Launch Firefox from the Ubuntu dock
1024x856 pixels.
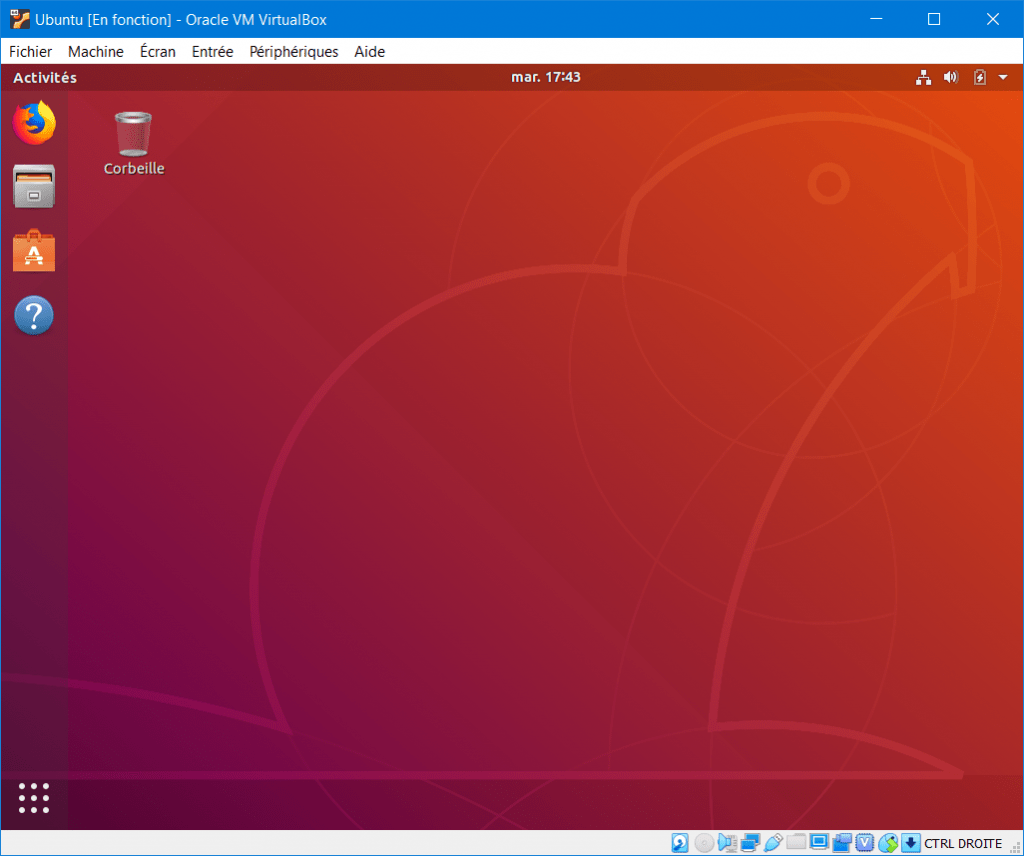point(34,123)
